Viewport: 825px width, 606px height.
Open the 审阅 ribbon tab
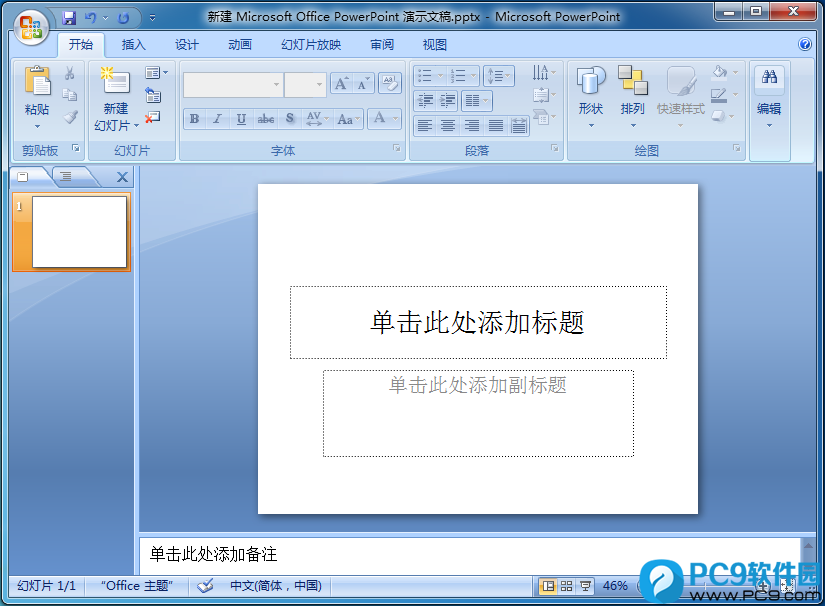[382, 45]
